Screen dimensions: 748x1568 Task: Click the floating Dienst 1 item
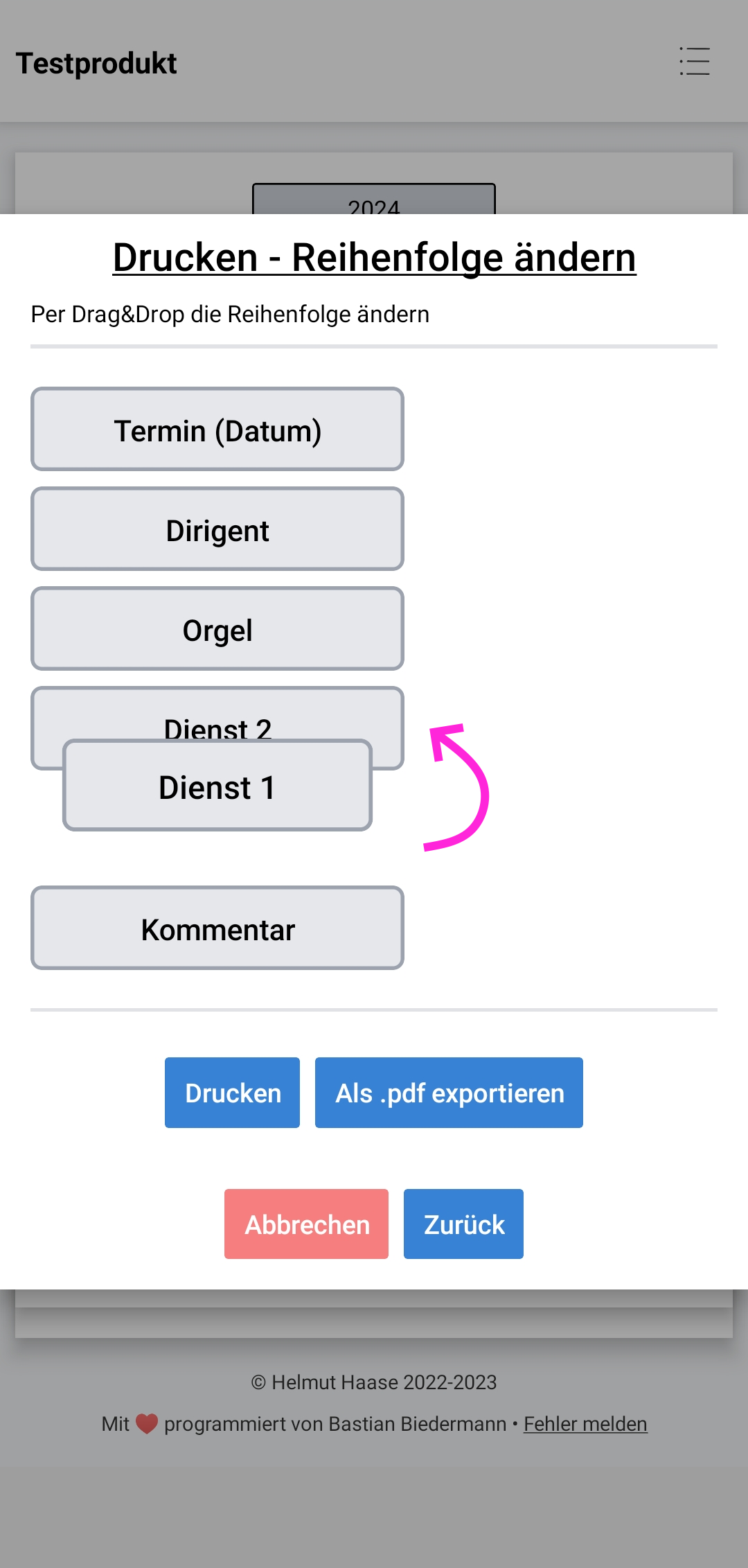[217, 785]
